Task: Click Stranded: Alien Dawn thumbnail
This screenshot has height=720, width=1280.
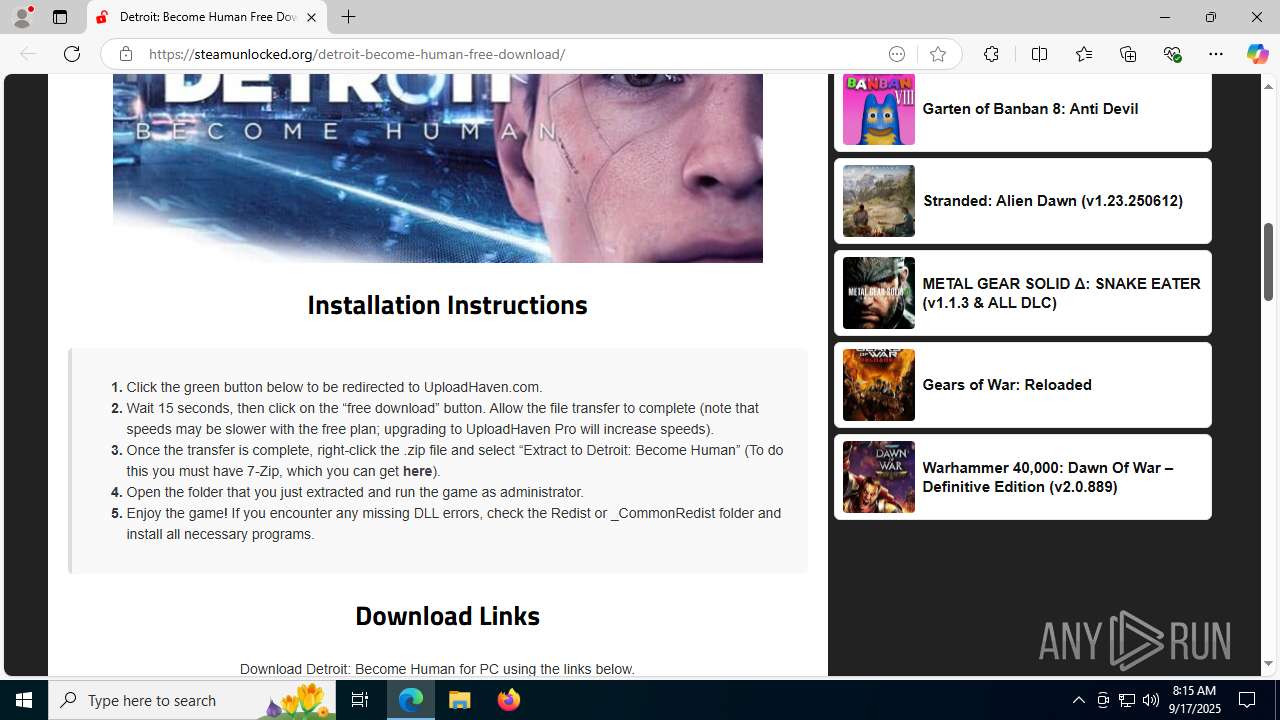Action: click(x=878, y=201)
